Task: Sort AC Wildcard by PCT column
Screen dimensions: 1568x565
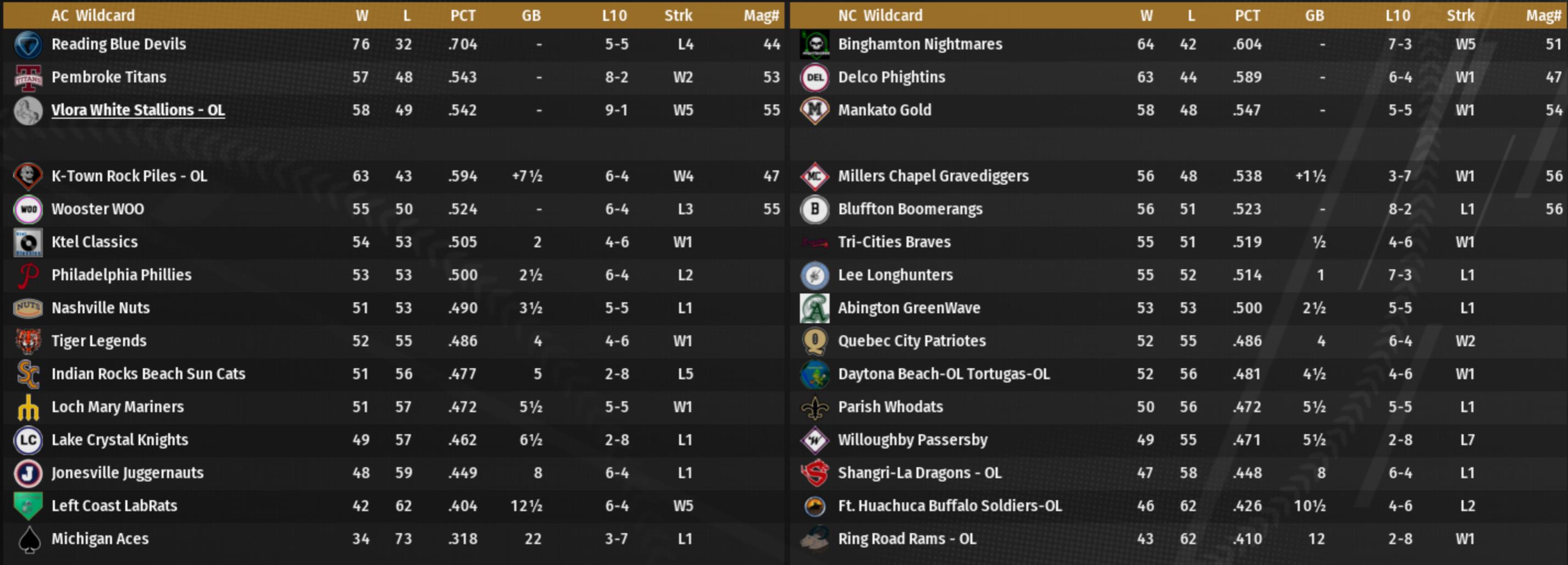Action: (463, 15)
